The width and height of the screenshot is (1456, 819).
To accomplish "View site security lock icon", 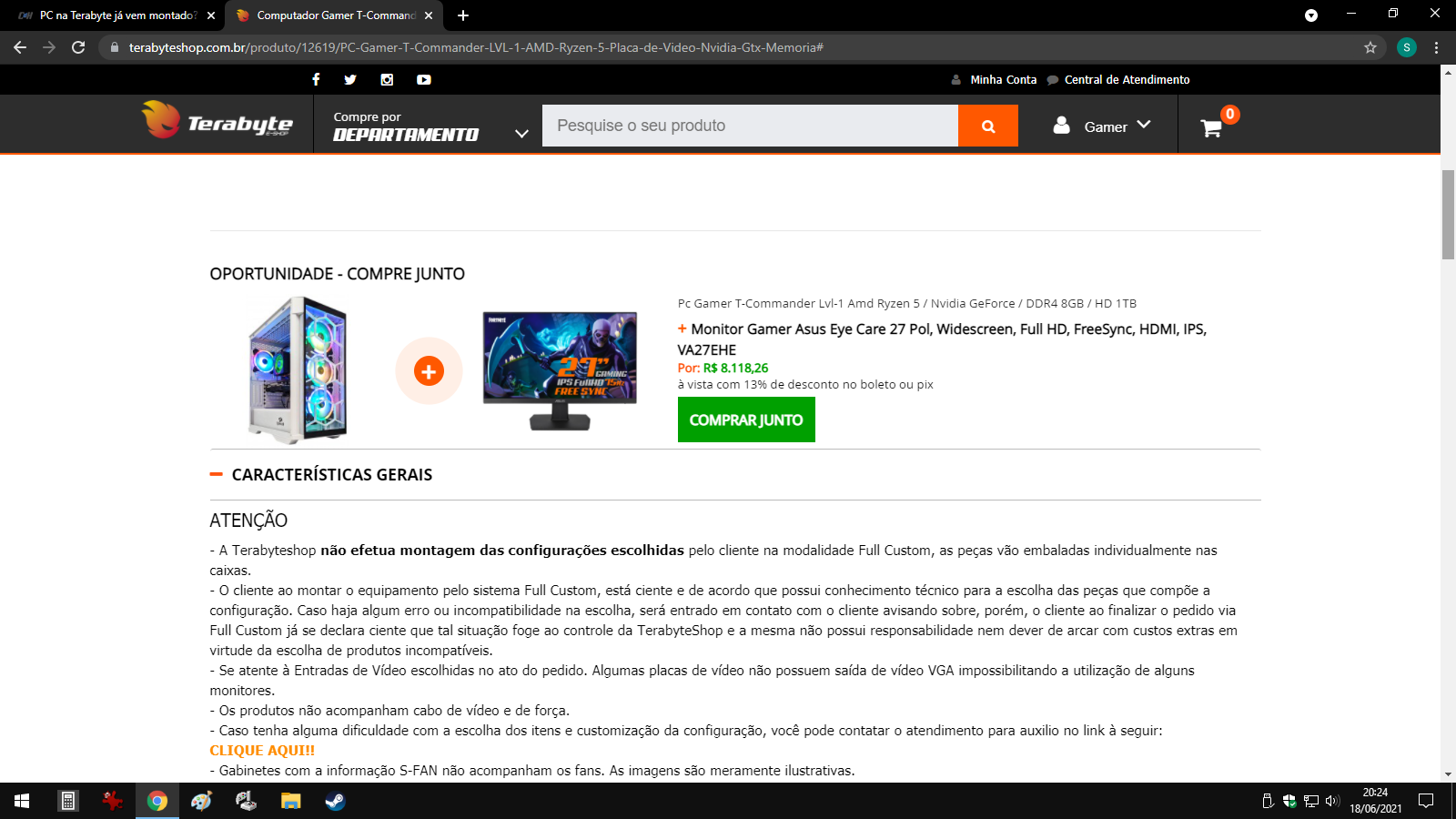I will pyautogui.click(x=115, y=47).
